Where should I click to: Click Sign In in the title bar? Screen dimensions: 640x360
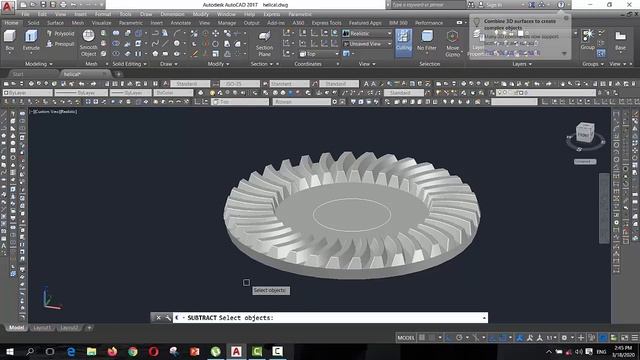494,4
